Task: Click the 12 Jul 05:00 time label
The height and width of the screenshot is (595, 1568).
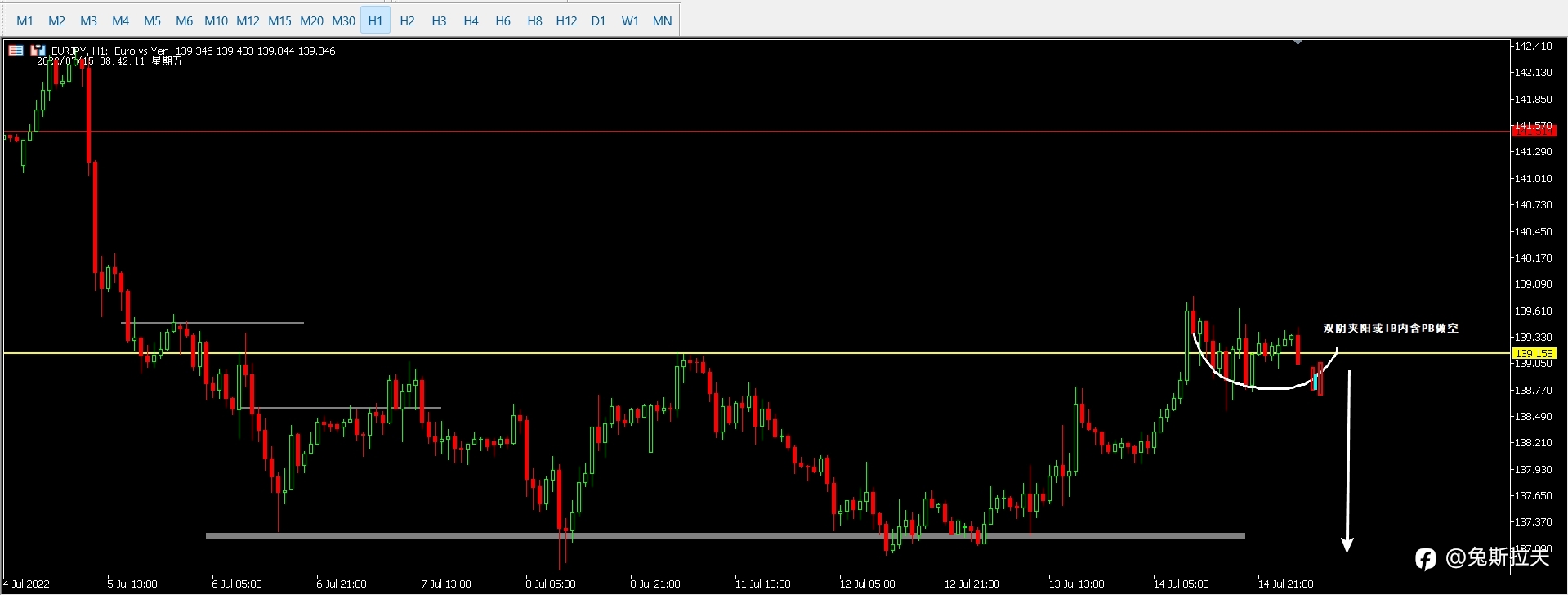Action: [867, 584]
